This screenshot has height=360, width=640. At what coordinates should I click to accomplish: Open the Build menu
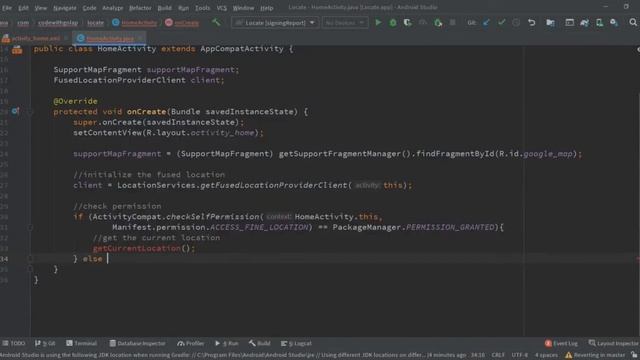[x=164, y=8]
